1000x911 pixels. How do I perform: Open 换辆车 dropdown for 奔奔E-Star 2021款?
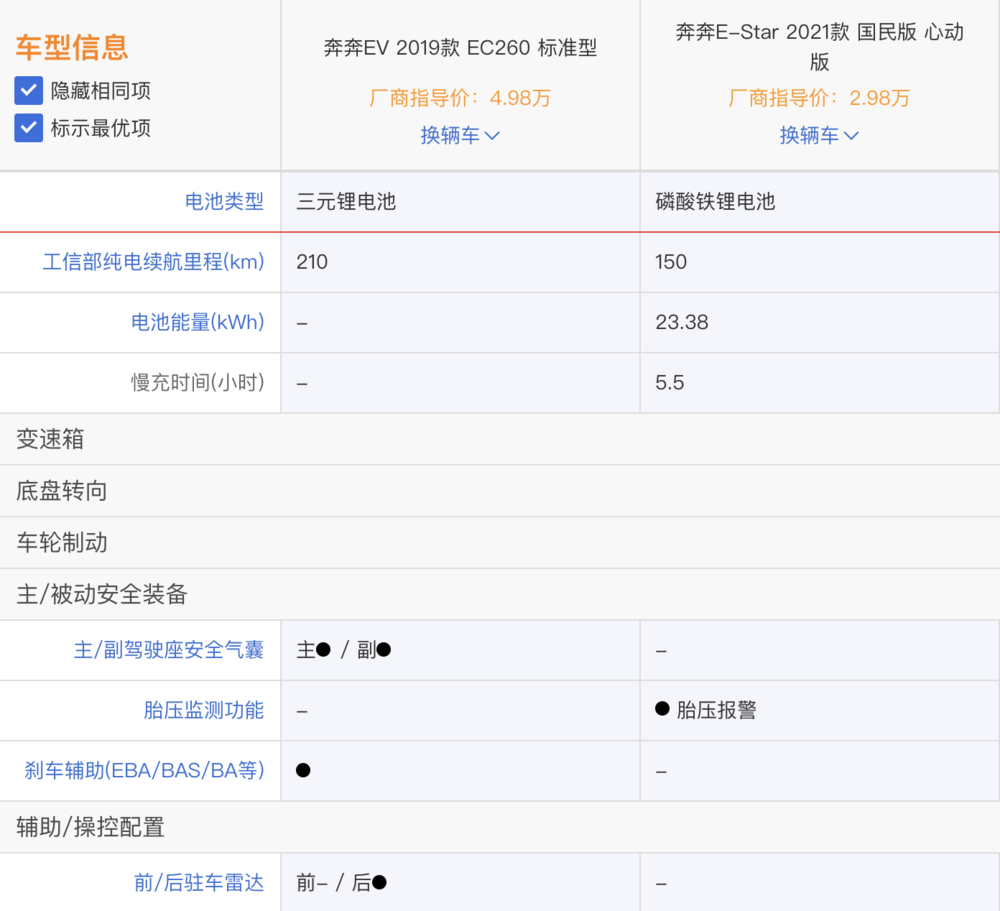coord(819,135)
